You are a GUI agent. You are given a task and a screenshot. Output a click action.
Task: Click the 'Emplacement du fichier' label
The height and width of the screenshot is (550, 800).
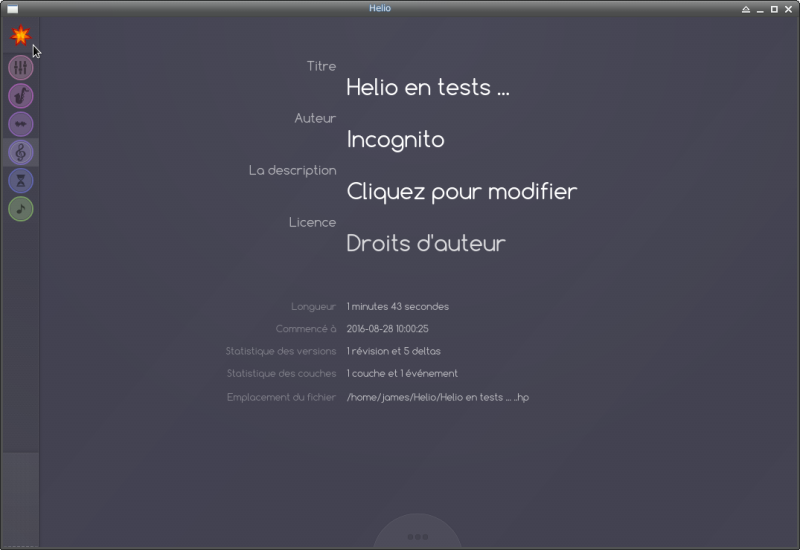coord(281,397)
